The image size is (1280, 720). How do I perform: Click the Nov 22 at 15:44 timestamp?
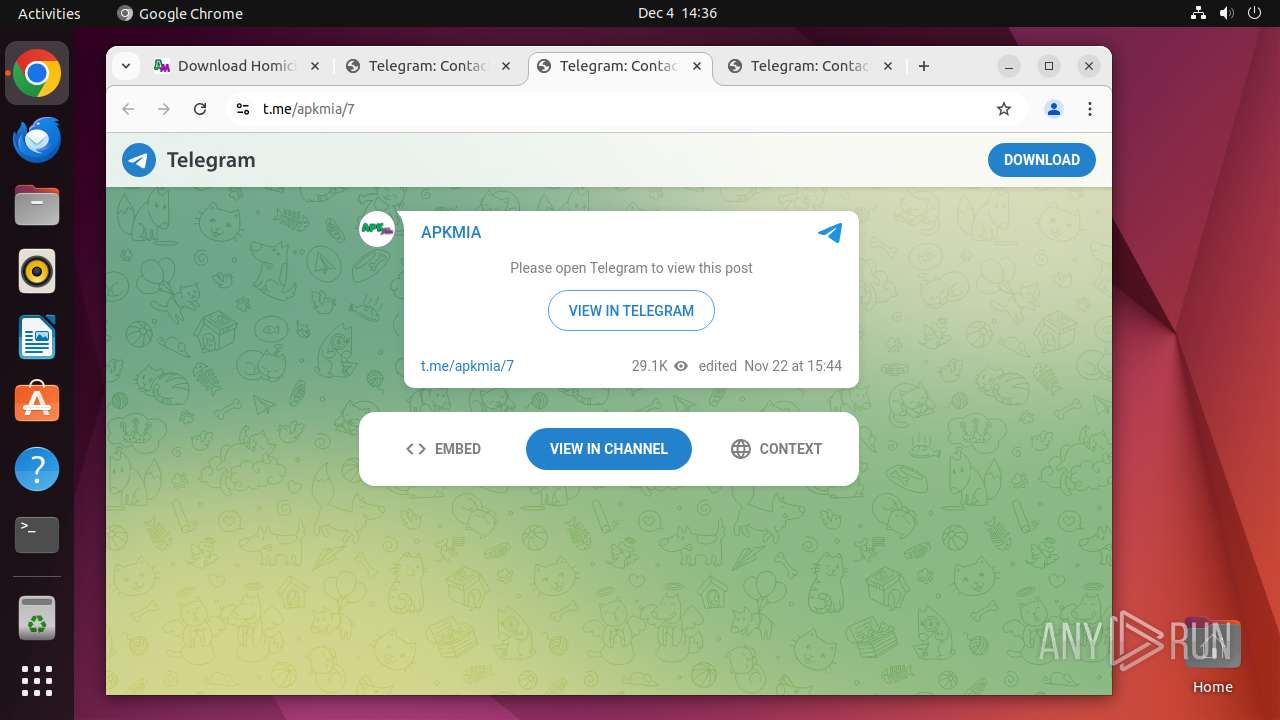click(793, 366)
